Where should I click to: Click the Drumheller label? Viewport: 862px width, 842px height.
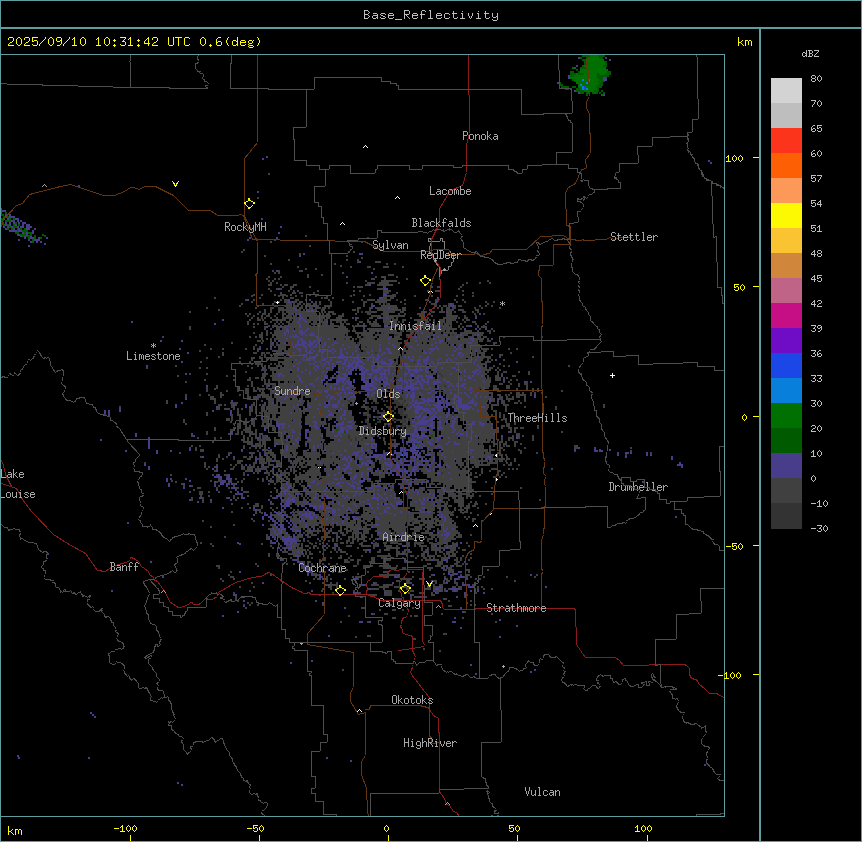638,487
